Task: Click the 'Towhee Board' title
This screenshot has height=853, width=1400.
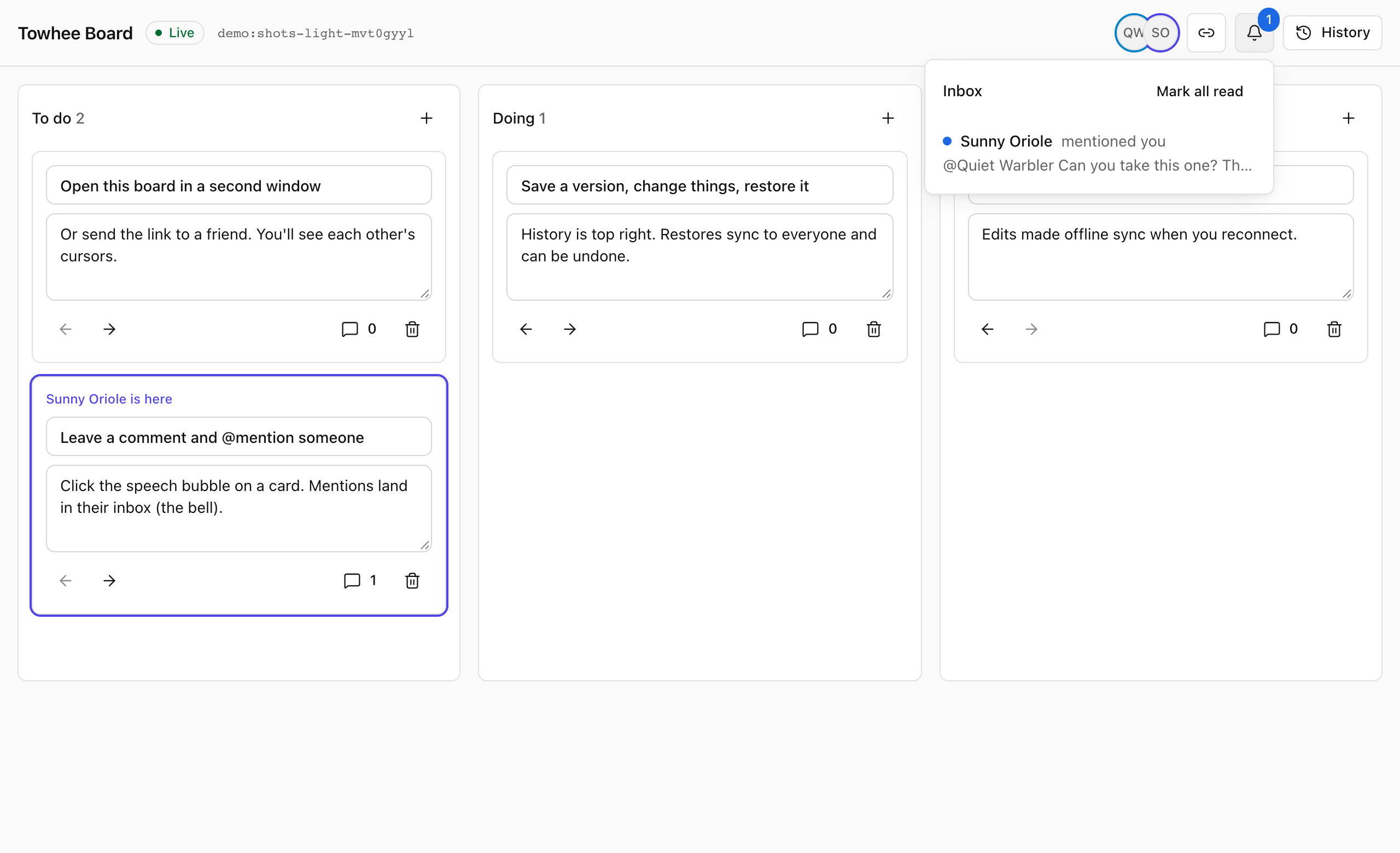Action: [x=75, y=33]
